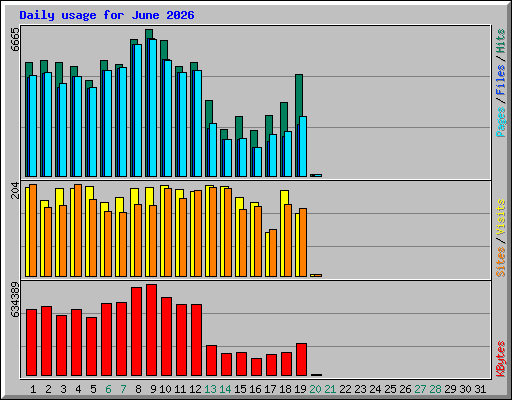Click day label 25 on the x-axis
512x400 pixels.
point(390,389)
